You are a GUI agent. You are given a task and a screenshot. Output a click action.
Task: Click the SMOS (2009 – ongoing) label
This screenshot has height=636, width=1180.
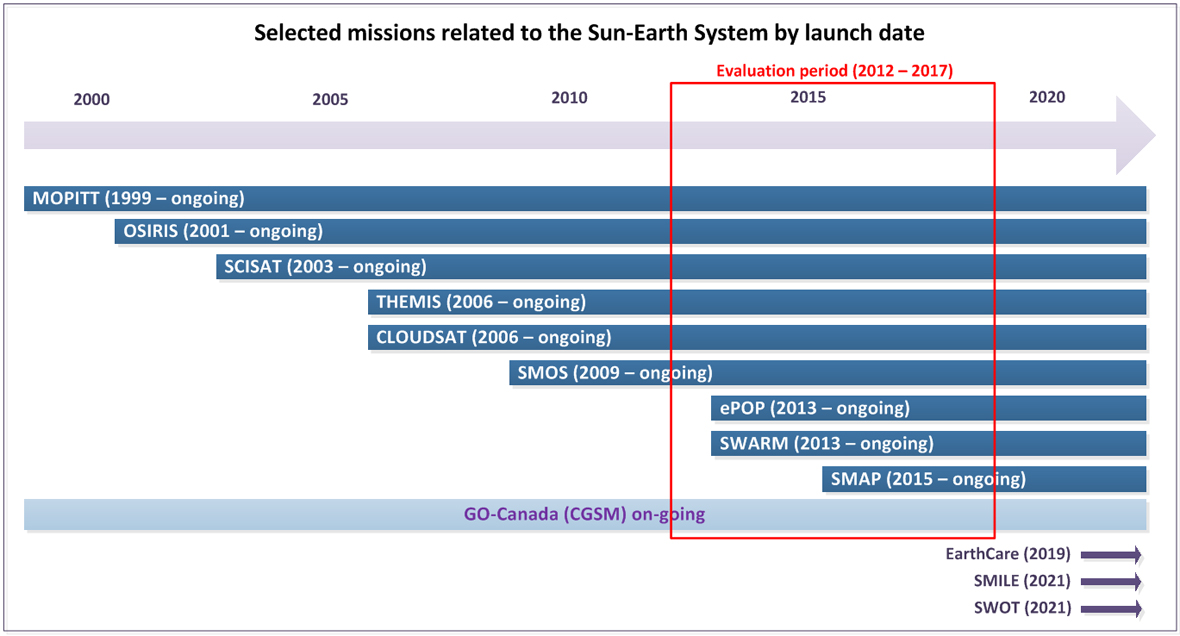click(x=613, y=372)
